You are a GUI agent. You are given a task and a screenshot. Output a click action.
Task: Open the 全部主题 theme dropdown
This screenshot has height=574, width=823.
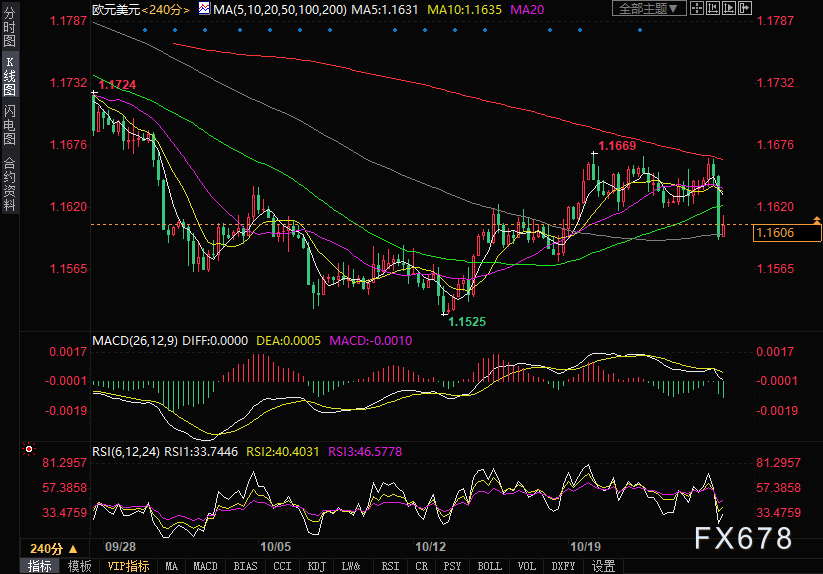click(649, 8)
